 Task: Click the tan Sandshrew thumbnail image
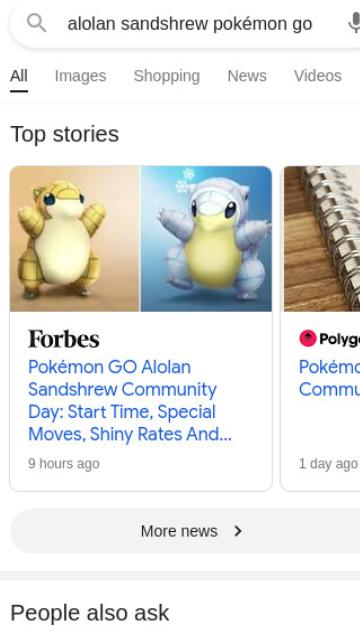tap(75, 239)
